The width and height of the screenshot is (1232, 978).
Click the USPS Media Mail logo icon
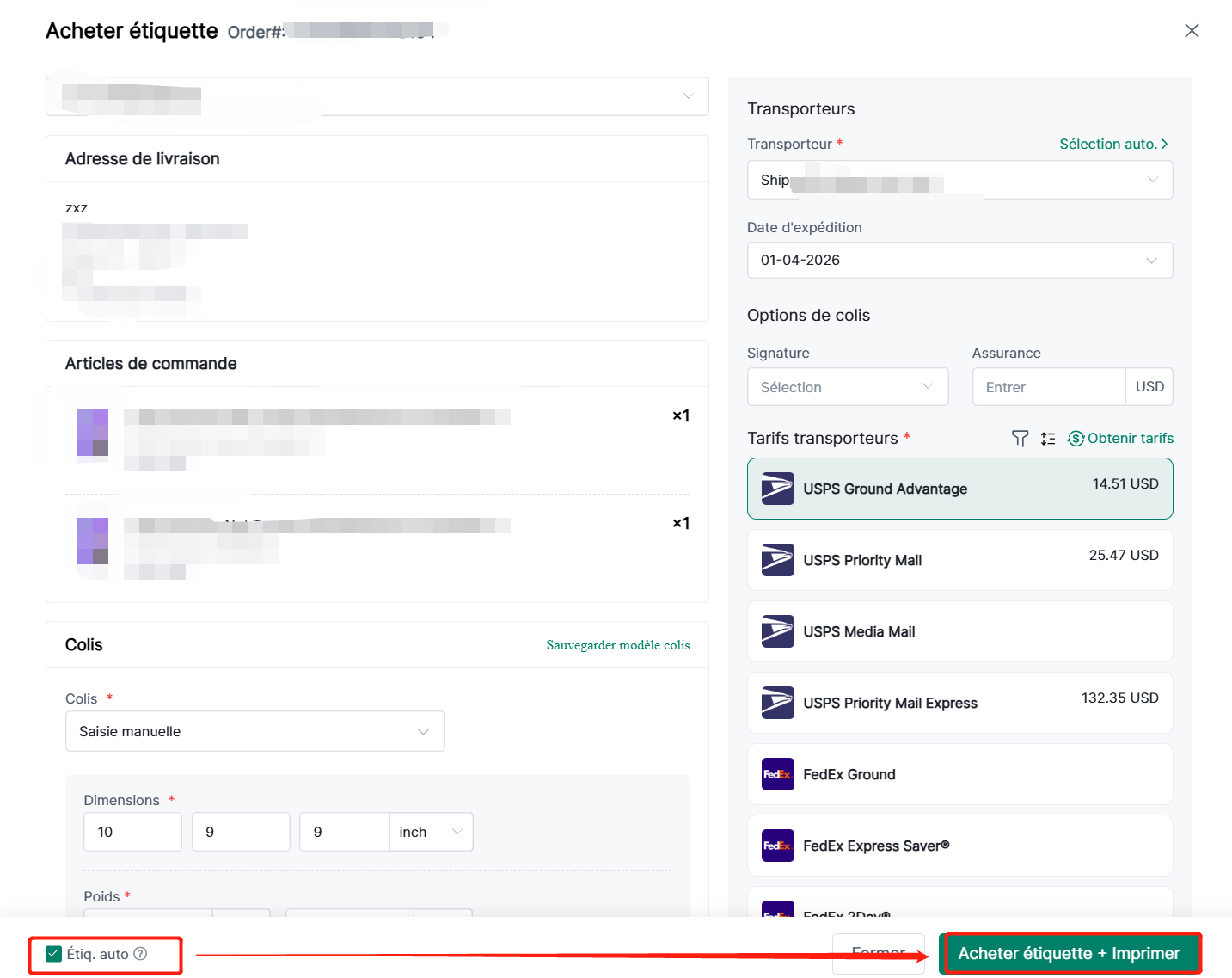pyautogui.click(x=777, y=631)
